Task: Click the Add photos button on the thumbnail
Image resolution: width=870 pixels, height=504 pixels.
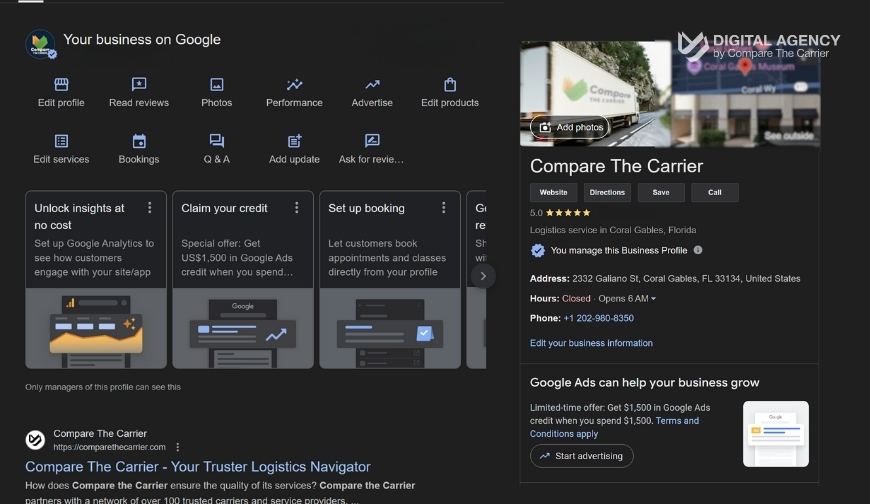Action: 570,127
